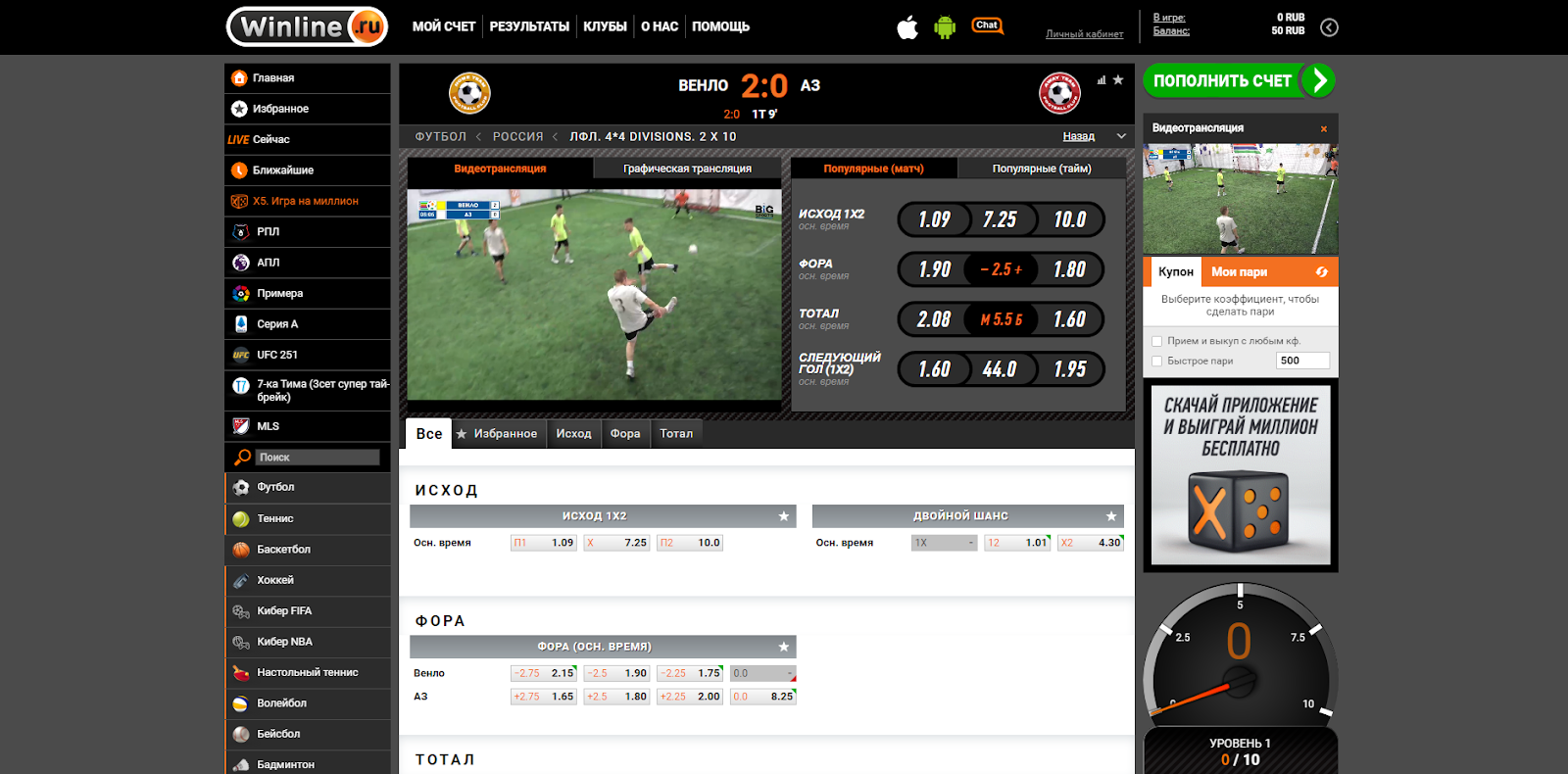
Task: Select the Хоккей sport category
Action: pos(308,580)
